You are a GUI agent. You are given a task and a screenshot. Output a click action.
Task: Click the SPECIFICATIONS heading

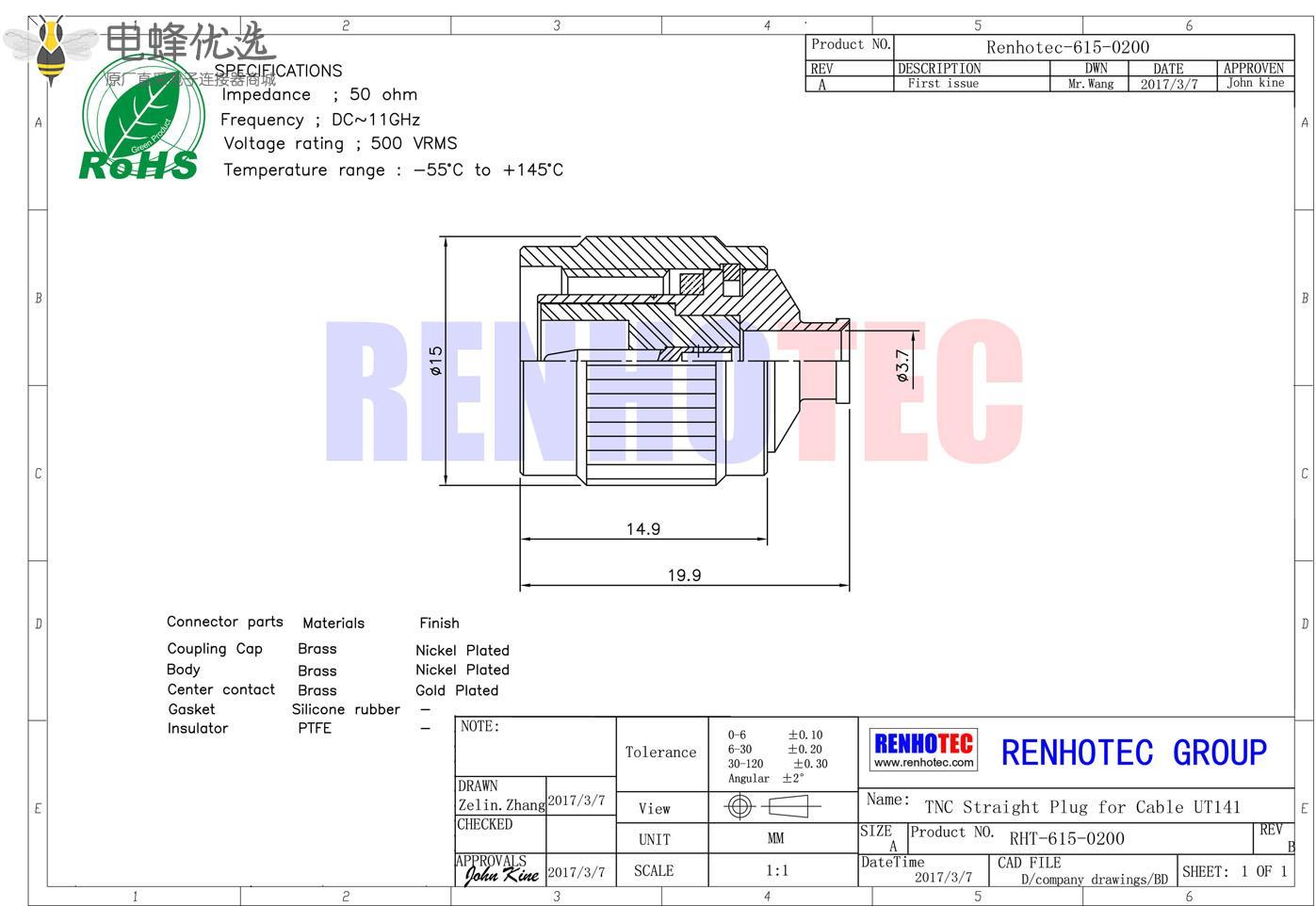278,71
